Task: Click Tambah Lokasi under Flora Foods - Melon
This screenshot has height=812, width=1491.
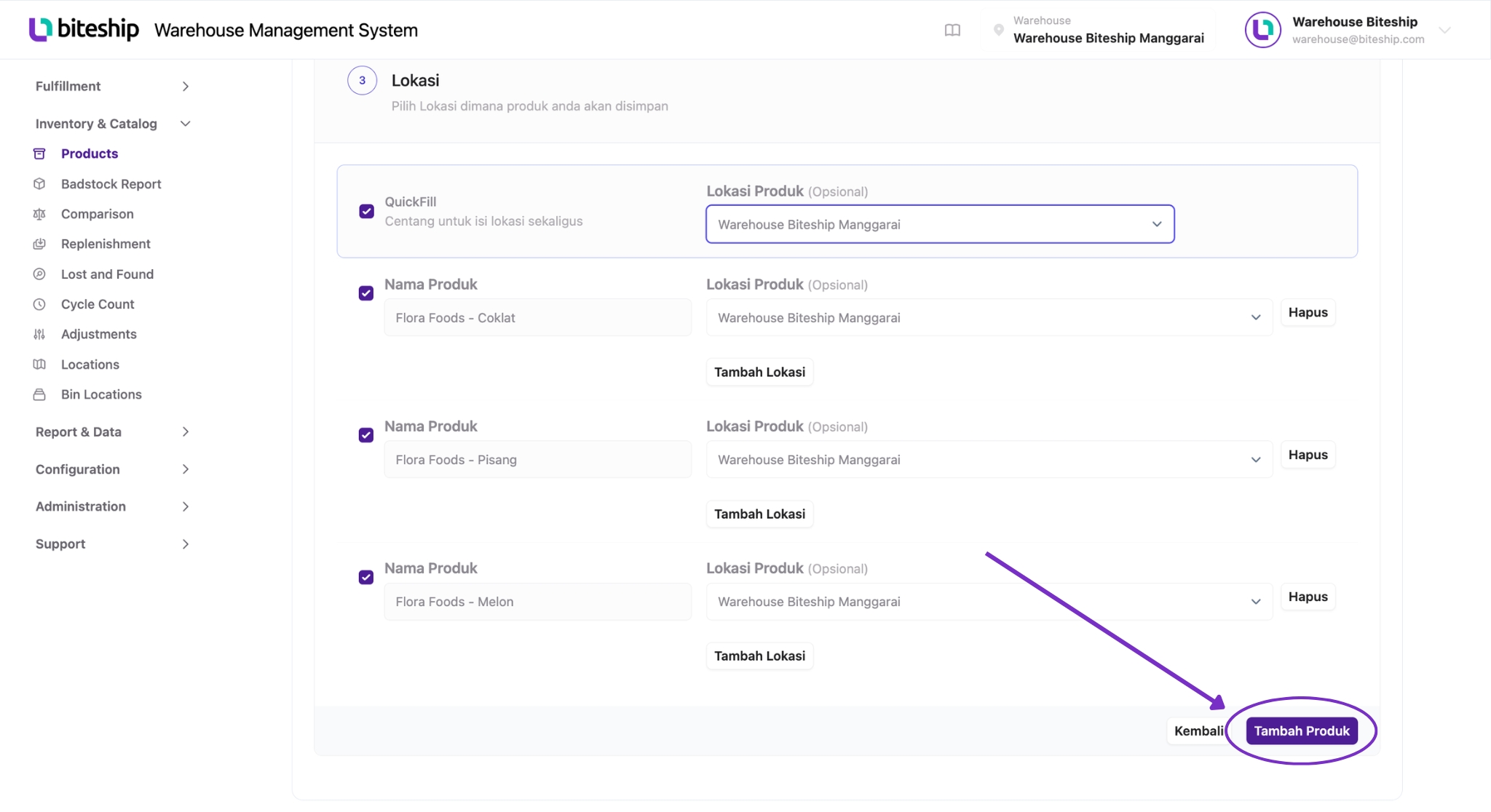Action: (759, 656)
